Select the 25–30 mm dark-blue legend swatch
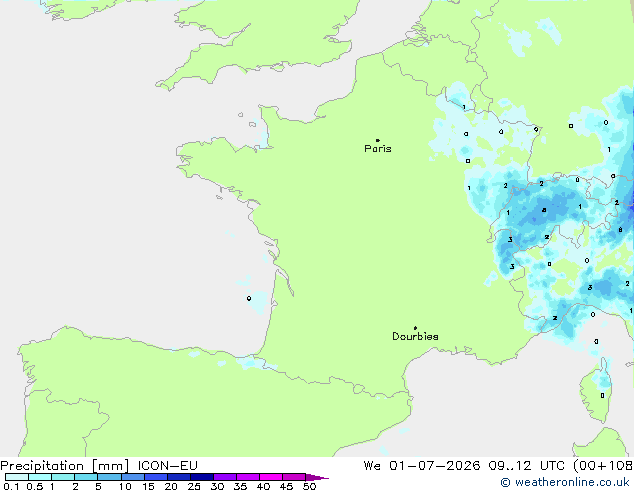This screenshot has height=490, width=634. [x=202, y=477]
